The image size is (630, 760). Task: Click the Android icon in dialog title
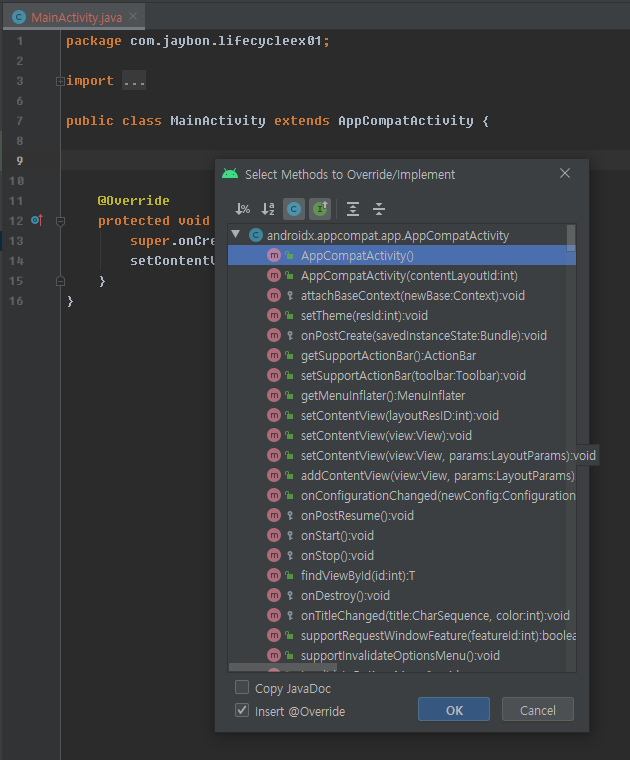(230, 174)
